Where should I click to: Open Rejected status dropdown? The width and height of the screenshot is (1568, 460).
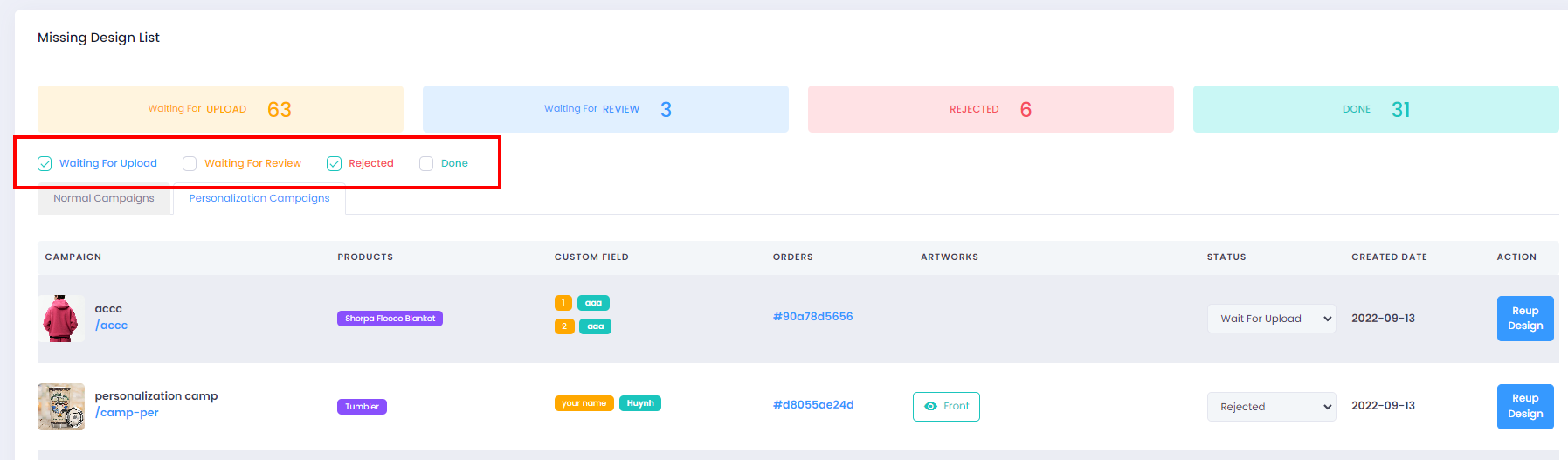pos(1271,407)
